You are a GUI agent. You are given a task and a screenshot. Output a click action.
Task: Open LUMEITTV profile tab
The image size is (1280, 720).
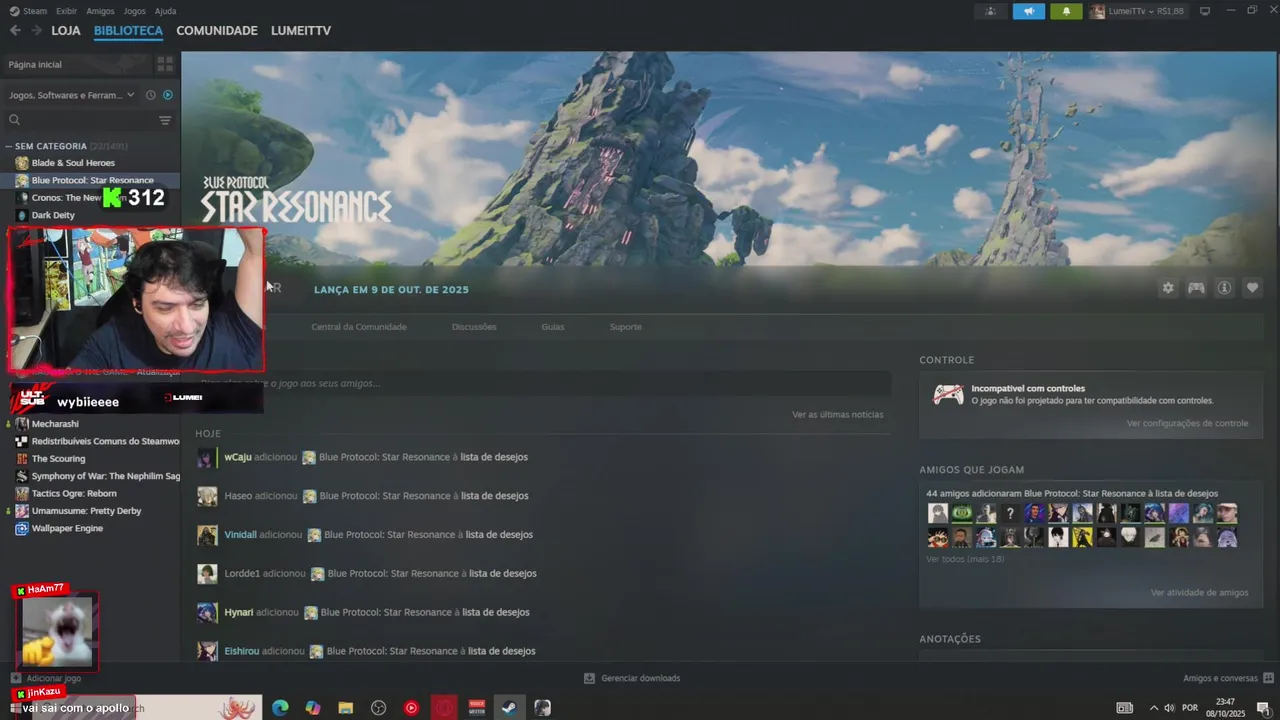pyautogui.click(x=301, y=31)
